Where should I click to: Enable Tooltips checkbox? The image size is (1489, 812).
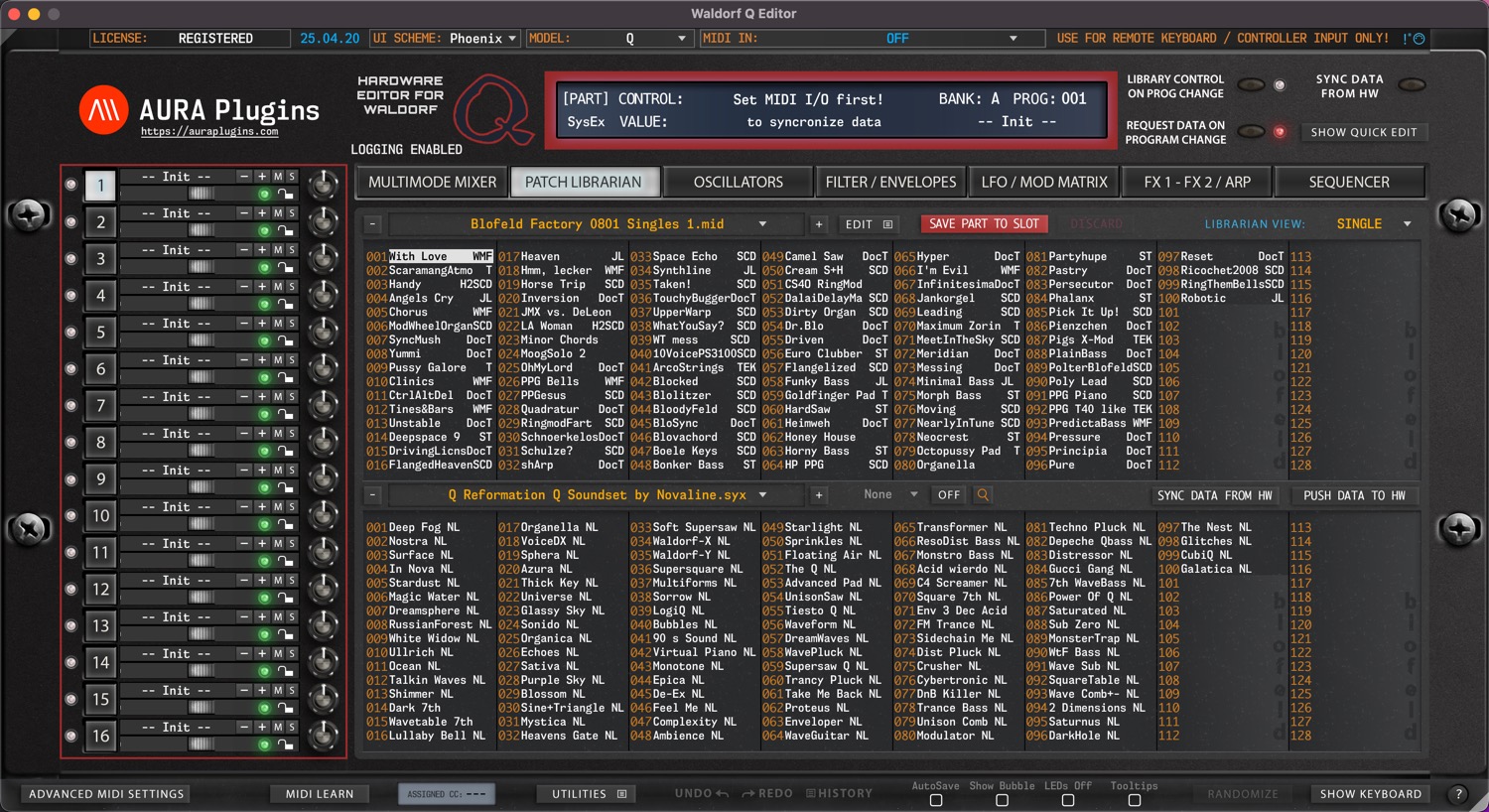pos(1135,800)
